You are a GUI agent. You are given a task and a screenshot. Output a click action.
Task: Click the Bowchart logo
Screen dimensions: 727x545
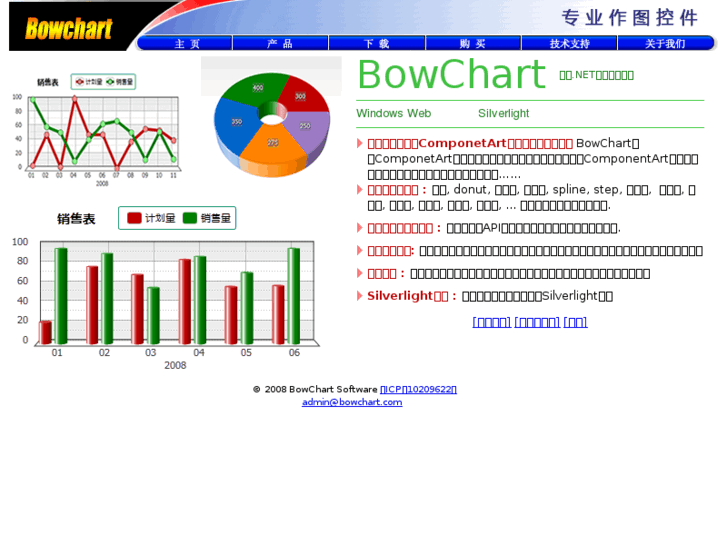tap(69, 28)
